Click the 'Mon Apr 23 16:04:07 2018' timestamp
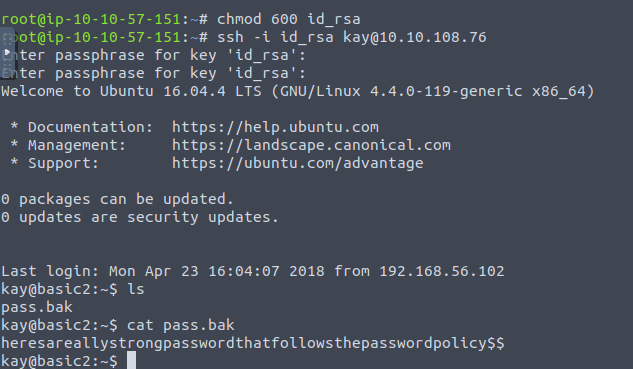Screen dimensions: 633x369 (x=216, y=271)
